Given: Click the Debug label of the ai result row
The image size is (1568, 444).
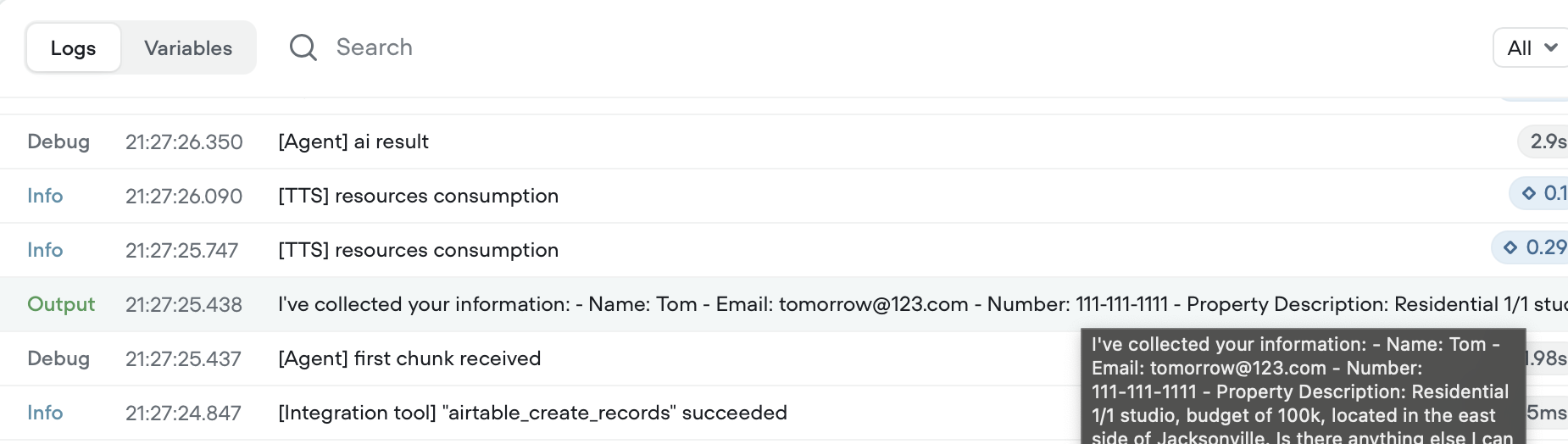Looking at the screenshot, I should 58,142.
